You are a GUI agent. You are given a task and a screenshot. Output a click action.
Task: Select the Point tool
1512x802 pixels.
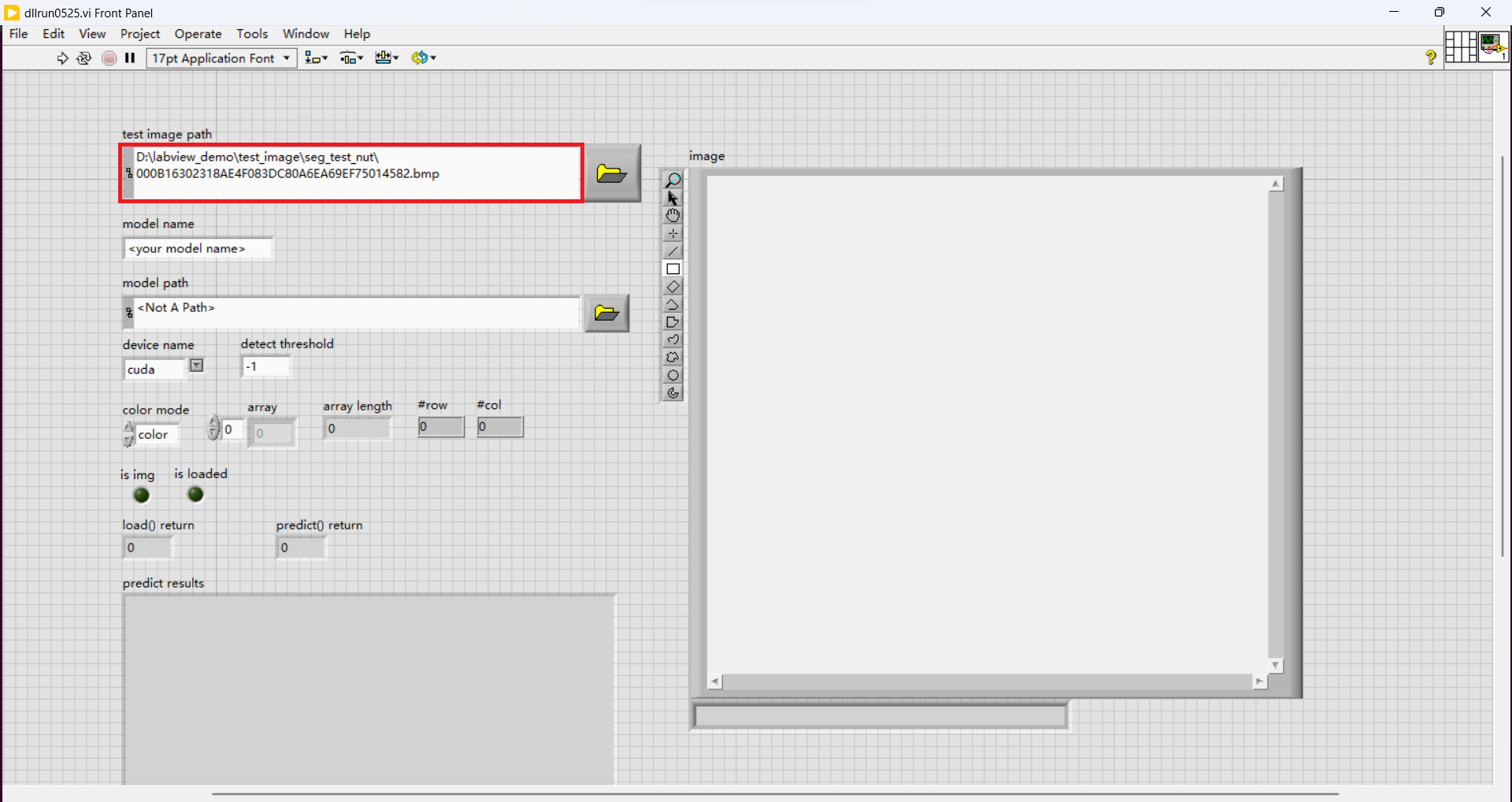click(x=673, y=233)
